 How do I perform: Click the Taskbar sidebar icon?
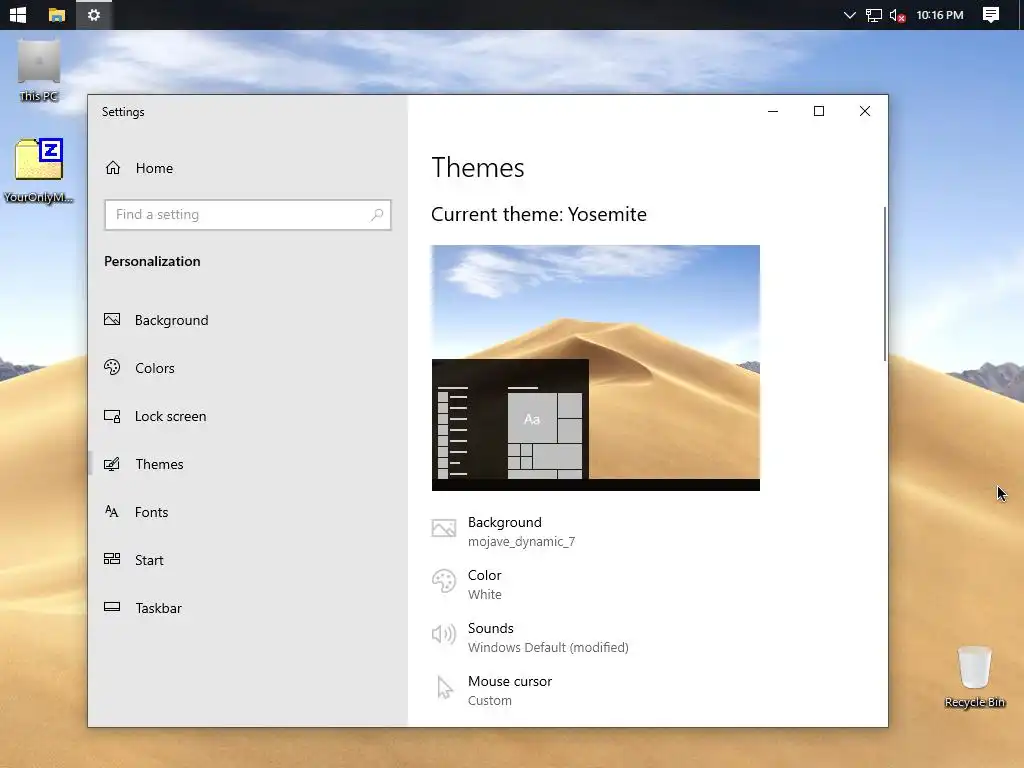click(112, 607)
